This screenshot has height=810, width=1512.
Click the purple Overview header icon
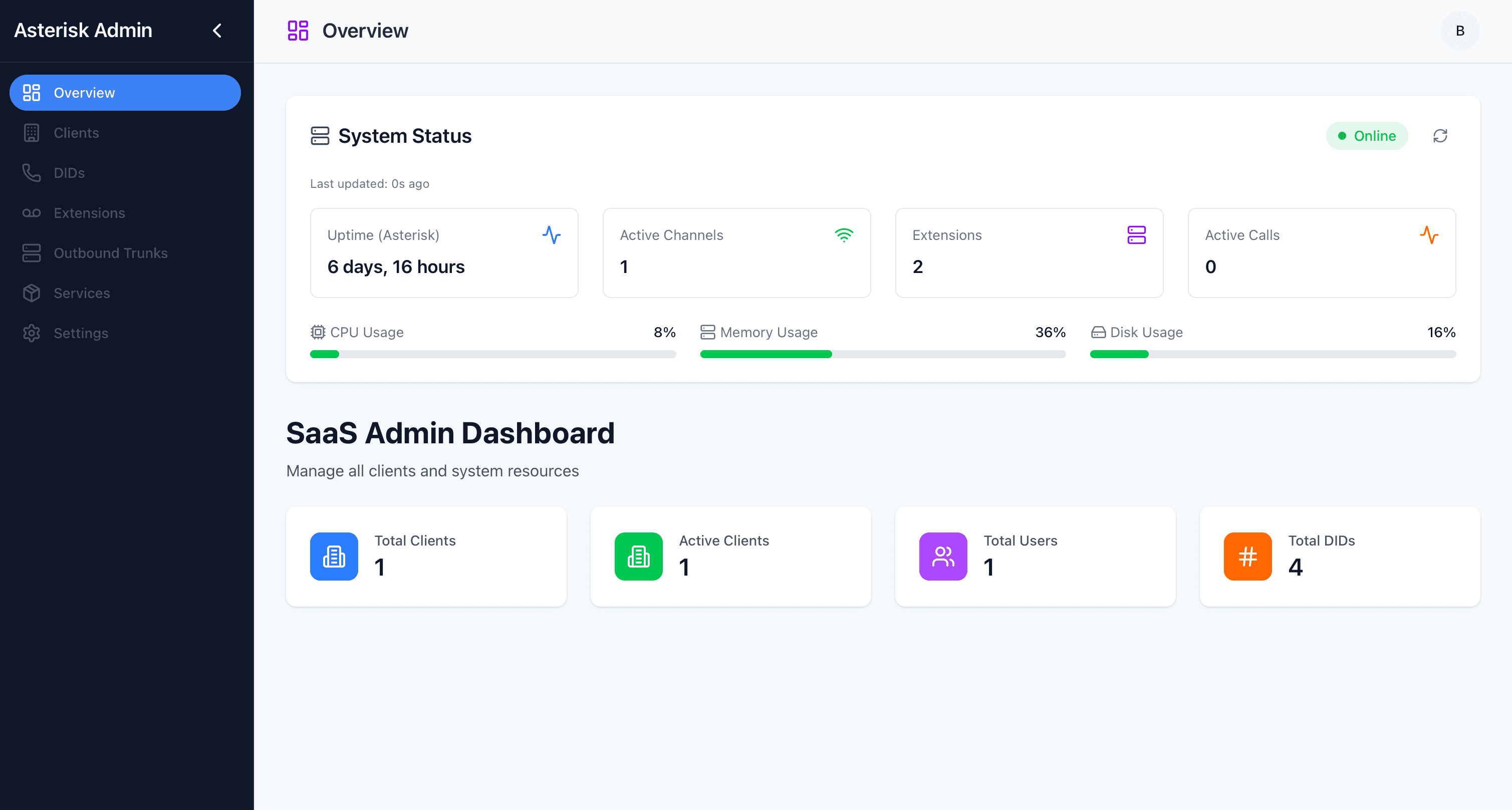coord(298,31)
